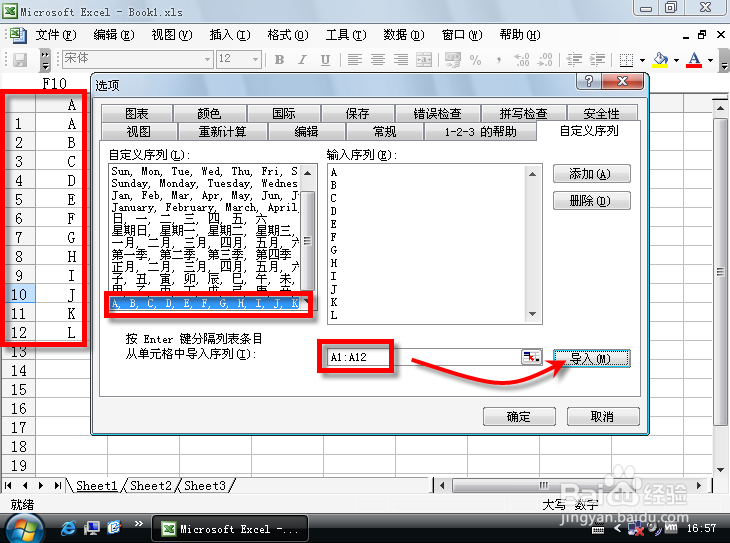Open Internet Explorer from taskbar
This screenshot has width=730, height=543.
pos(68,528)
